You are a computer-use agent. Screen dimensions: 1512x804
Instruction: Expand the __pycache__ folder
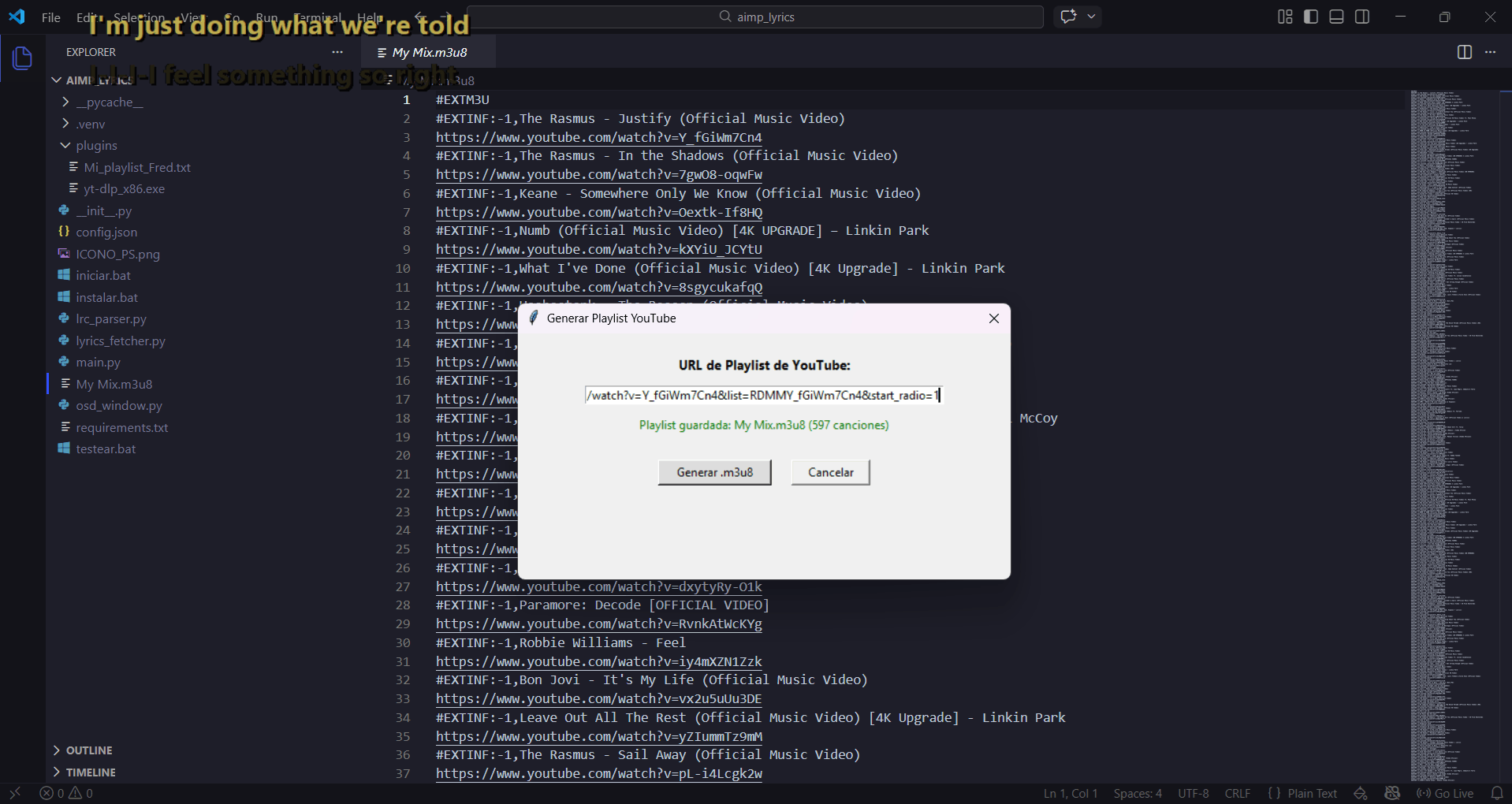click(x=109, y=102)
